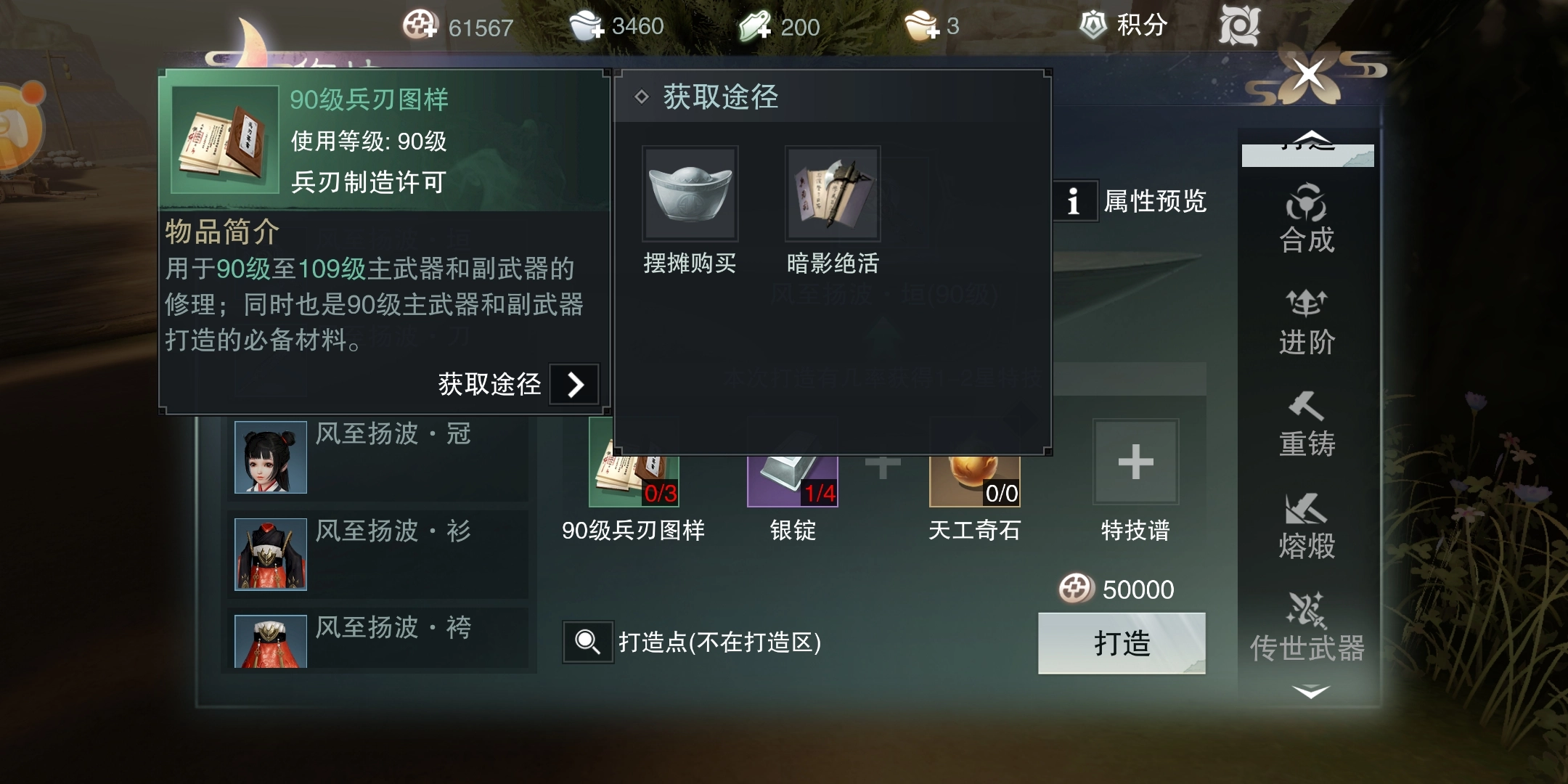Switch to the 合成 tab
Image resolution: width=1568 pixels, height=784 pixels.
[x=1307, y=219]
